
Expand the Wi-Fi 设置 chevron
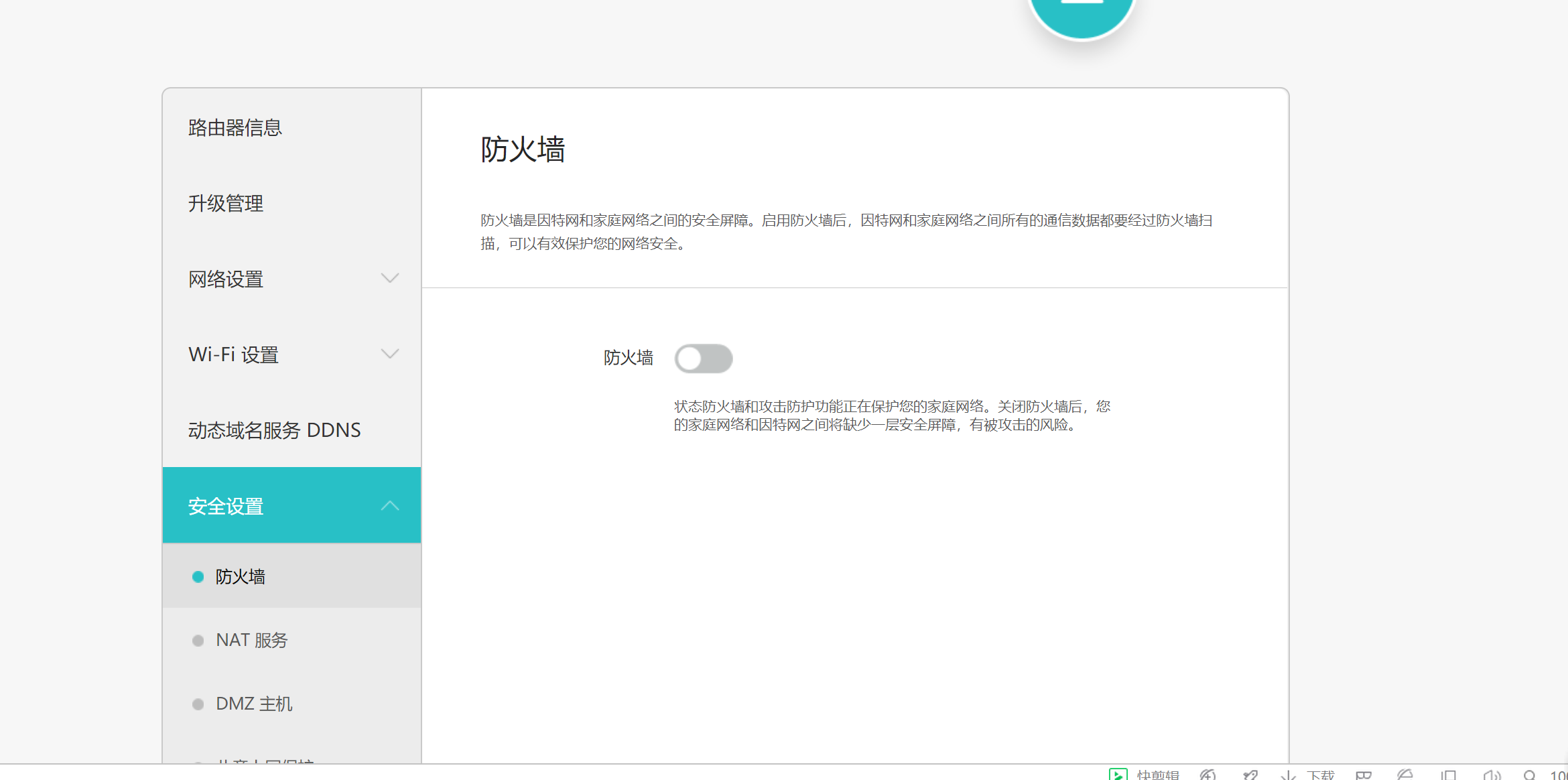coord(390,354)
